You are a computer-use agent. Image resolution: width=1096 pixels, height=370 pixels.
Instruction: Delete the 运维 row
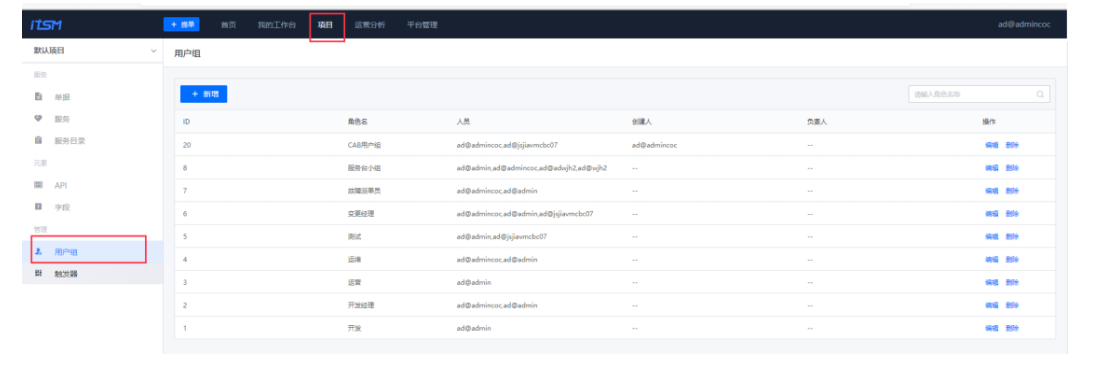coord(1012,259)
